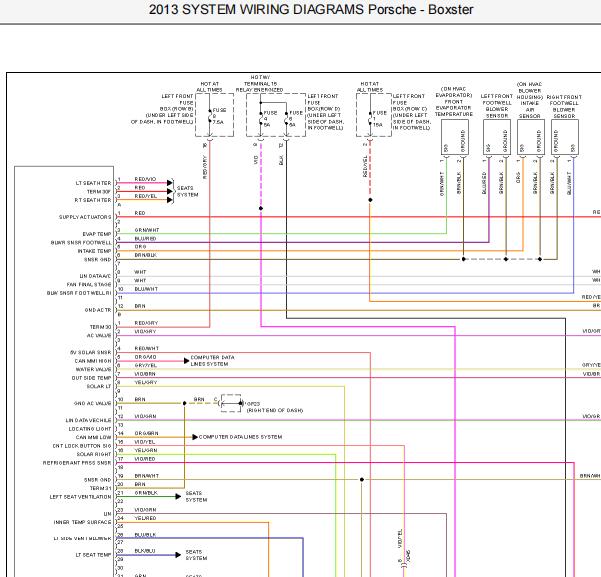Select the RT SEAT HTER pin label
Viewport: 601px width, 577px height.
point(93,200)
